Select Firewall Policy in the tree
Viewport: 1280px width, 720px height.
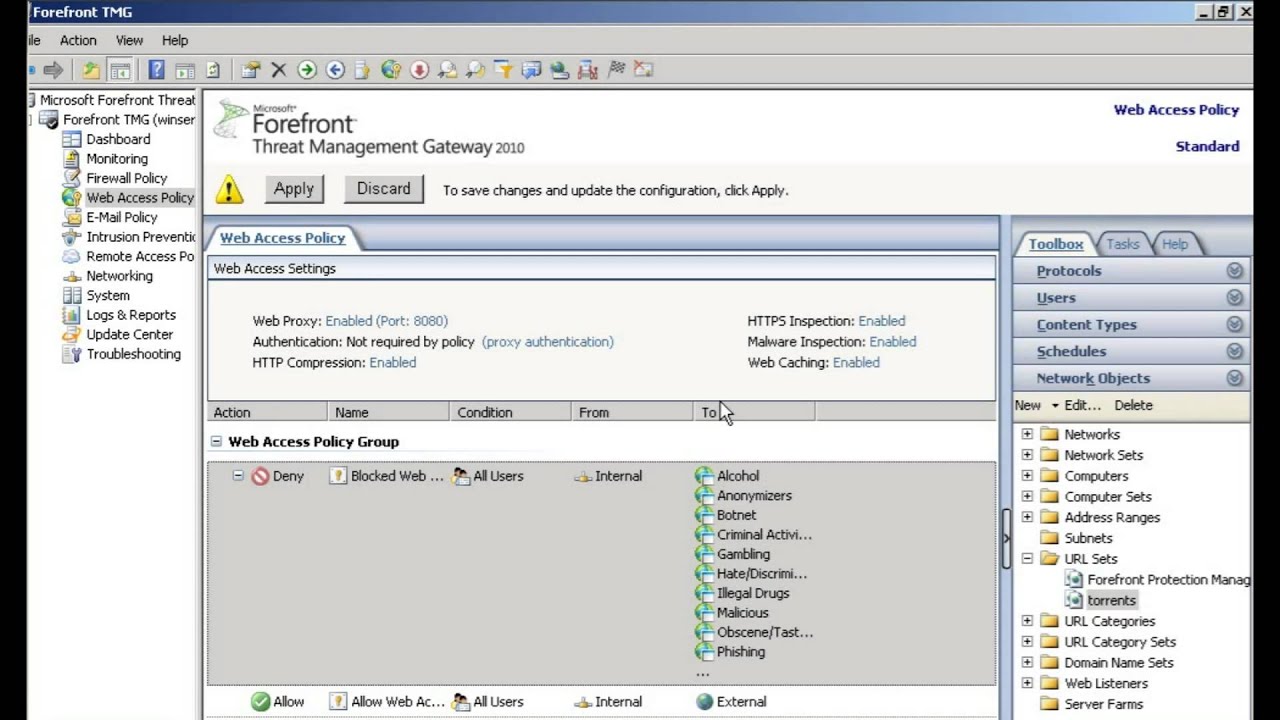pos(126,178)
